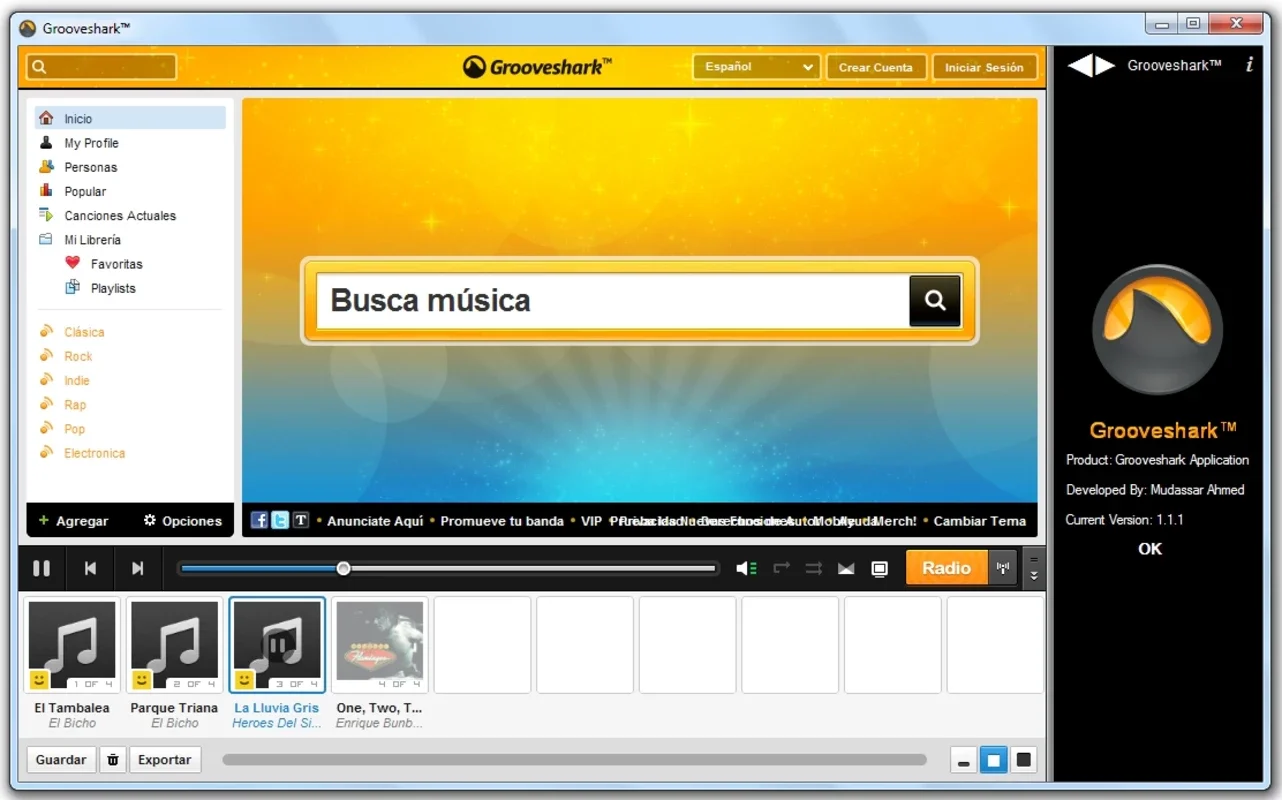Clear queue with the trash icon
This screenshot has width=1282, height=800.
coord(113,760)
